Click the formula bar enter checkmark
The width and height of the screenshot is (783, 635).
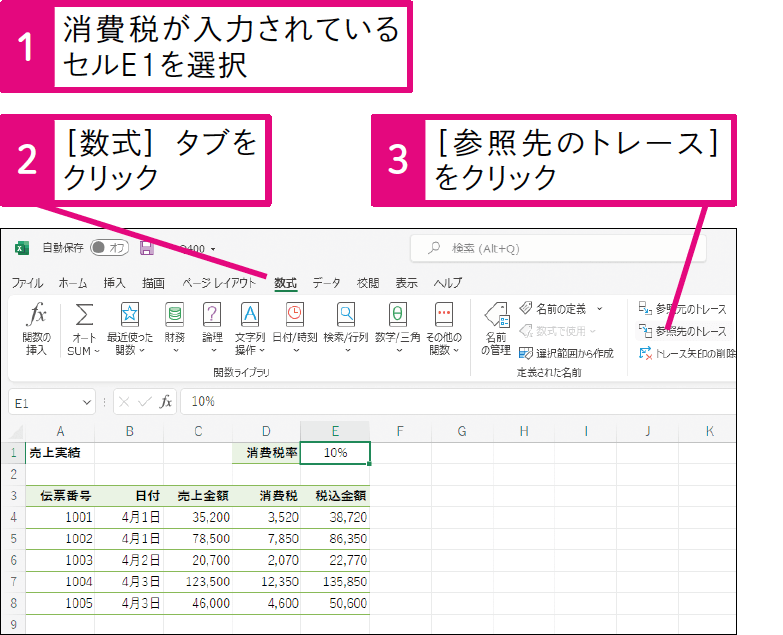click(x=145, y=402)
